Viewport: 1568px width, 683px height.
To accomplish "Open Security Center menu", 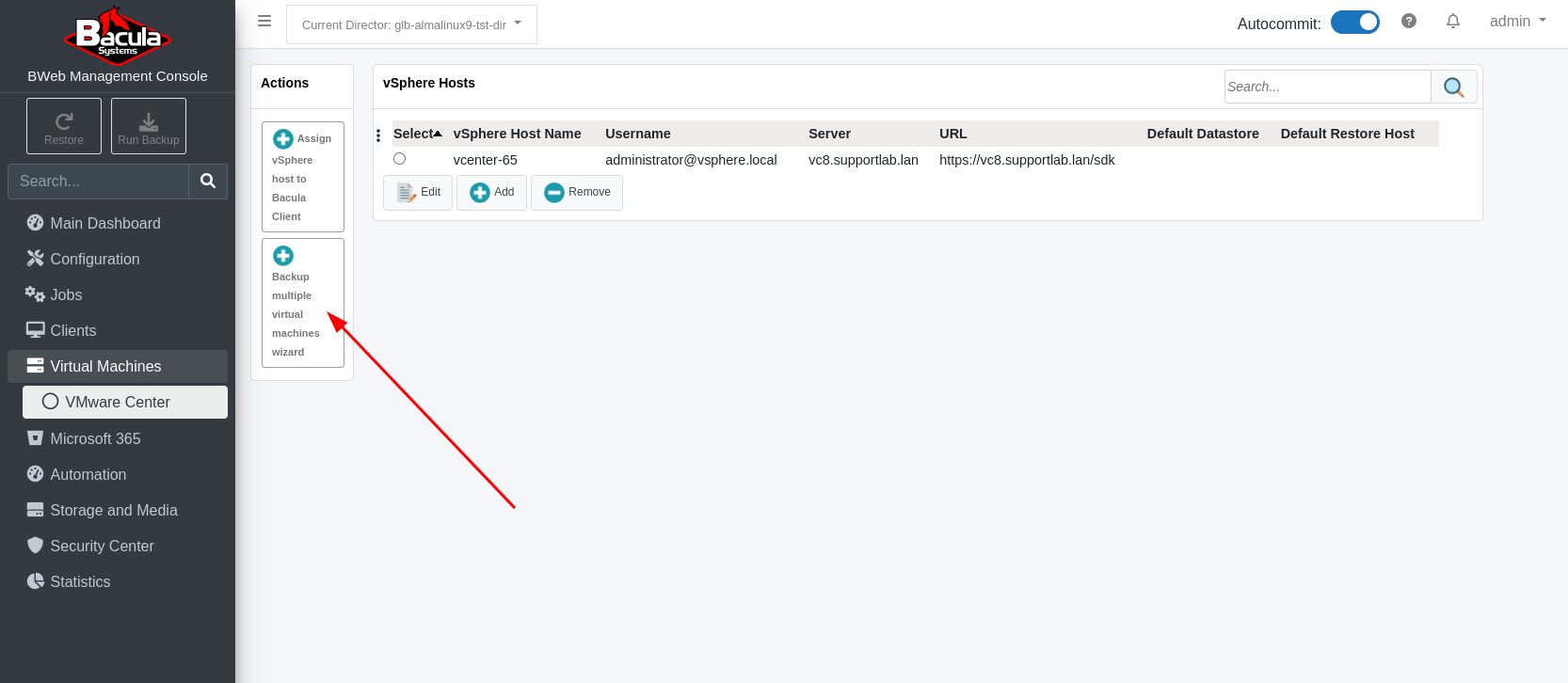I will point(118,546).
